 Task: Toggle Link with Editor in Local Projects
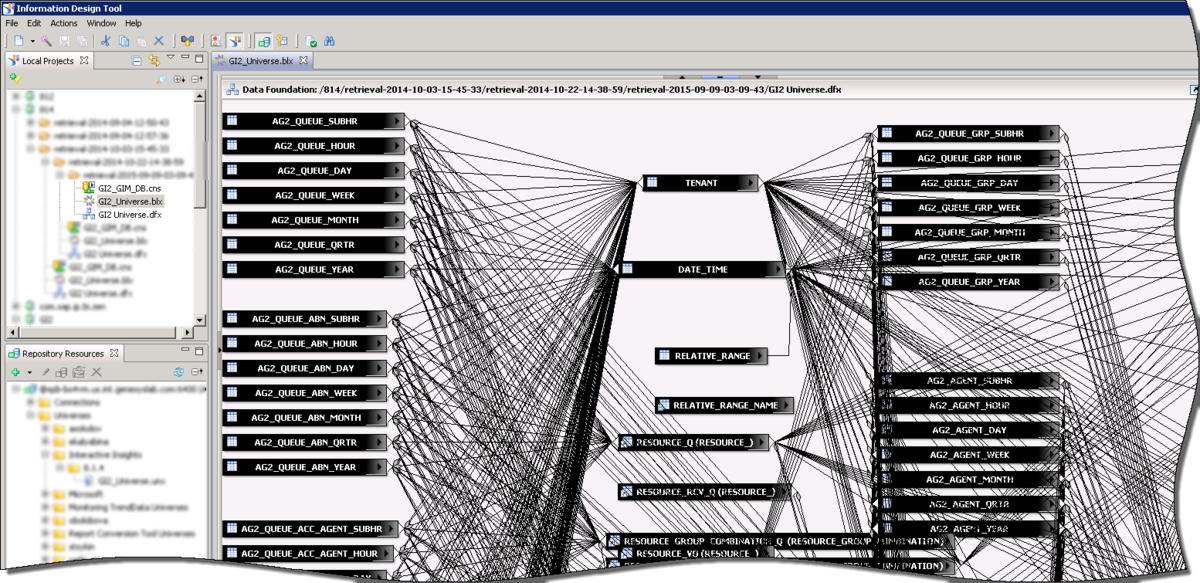(x=154, y=61)
